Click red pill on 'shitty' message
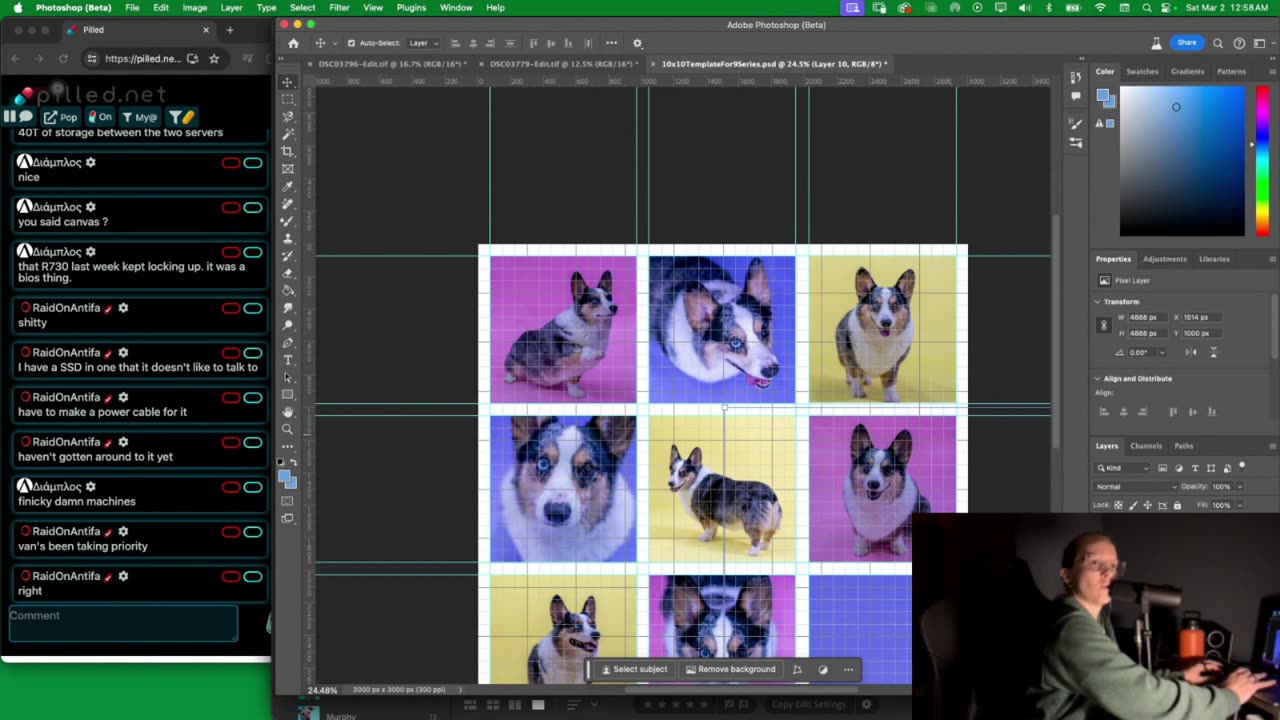Screen dimensions: 1280x720 point(231,308)
